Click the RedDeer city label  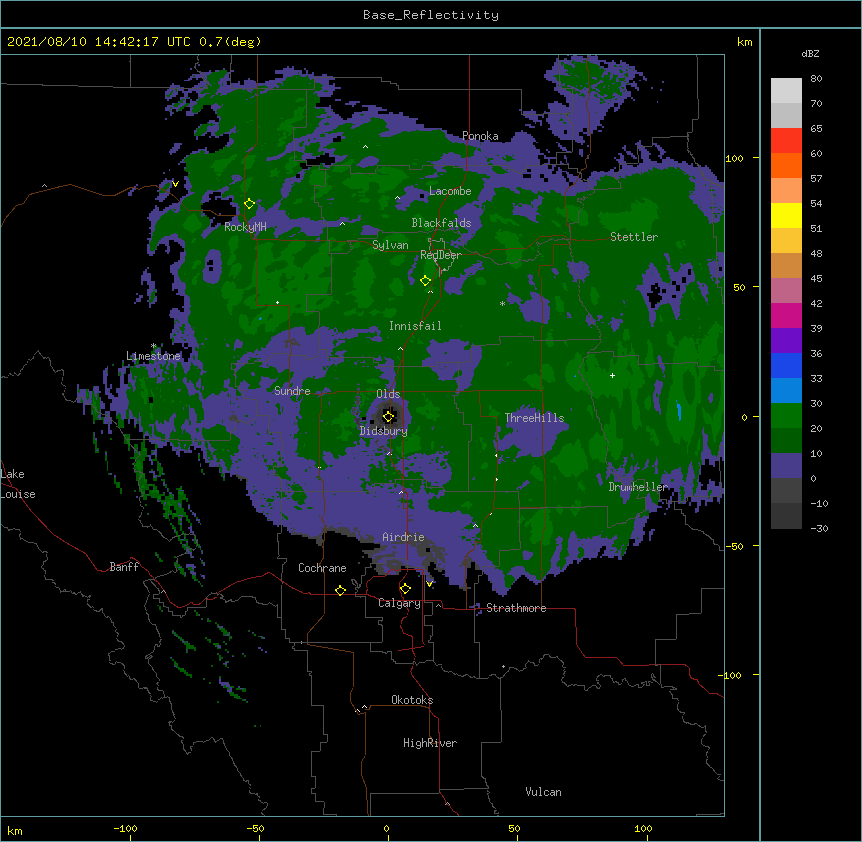point(441,255)
